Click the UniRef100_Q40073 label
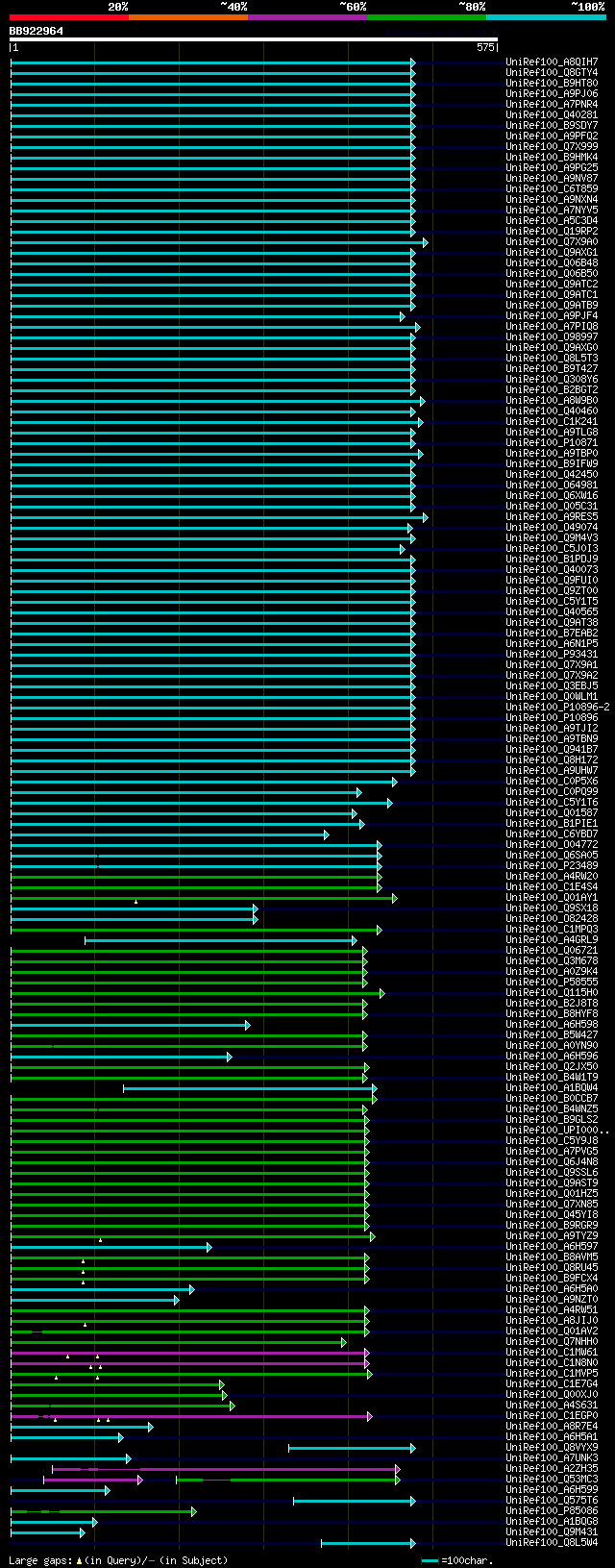Image resolution: width=615 pixels, height=1568 pixels. point(552,570)
